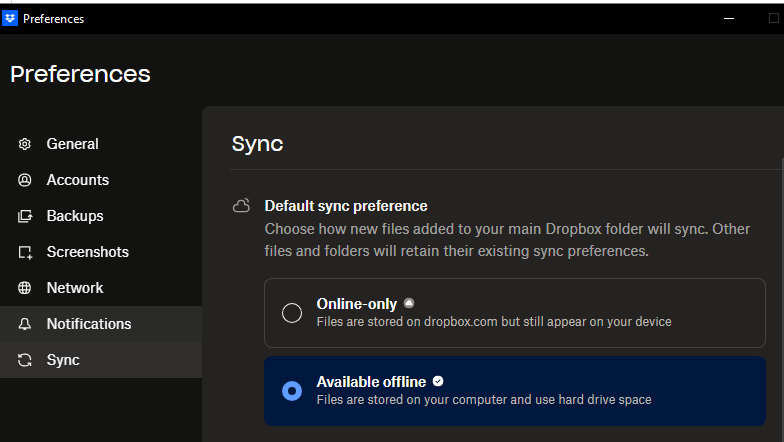Click the cloud icon beside Default sync preference
Screen dimensions: 784x442
tap(241, 206)
